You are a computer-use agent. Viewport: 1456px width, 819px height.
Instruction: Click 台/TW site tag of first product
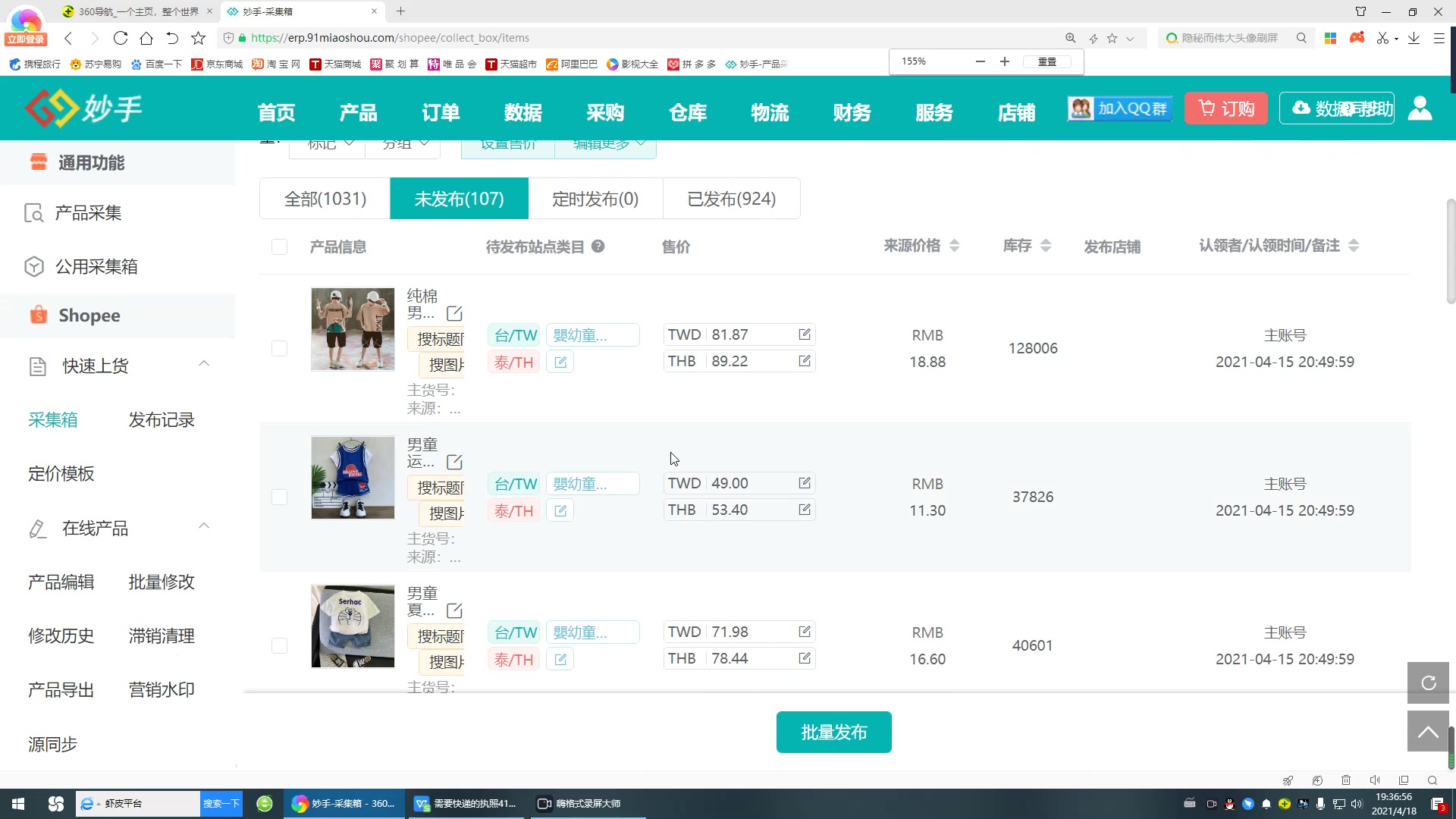(515, 335)
